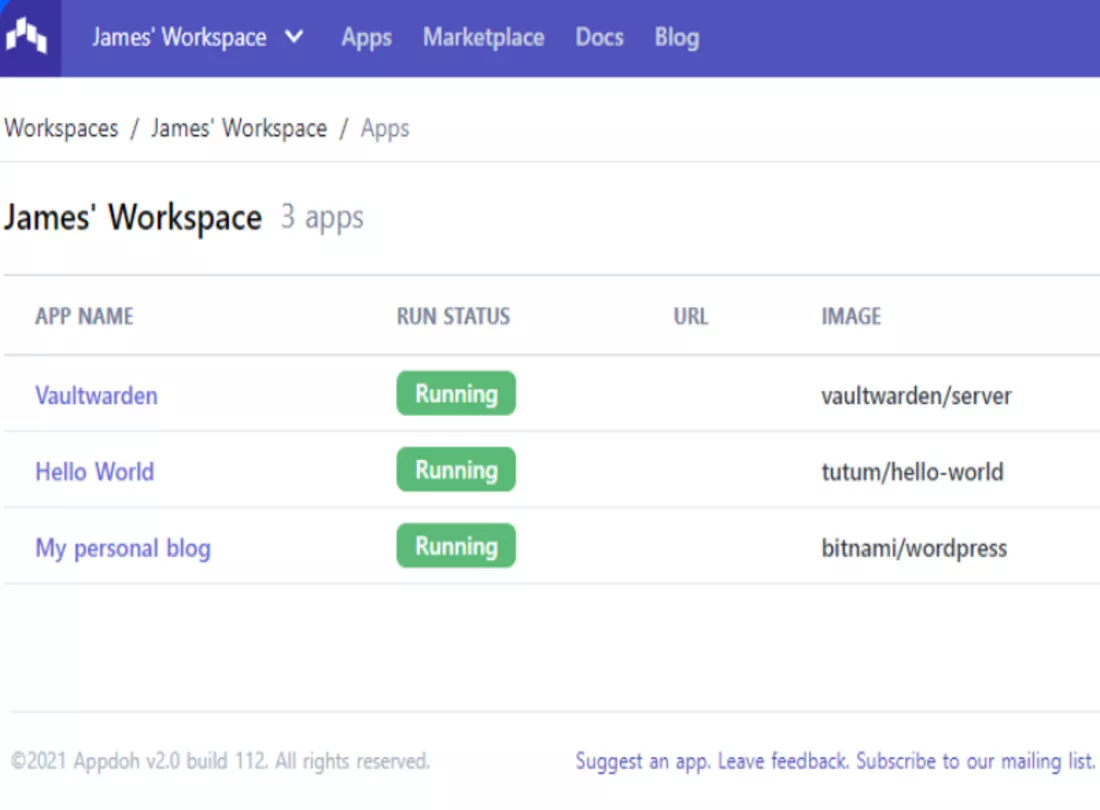Click the Running badge in Hello World row

pos(456,470)
